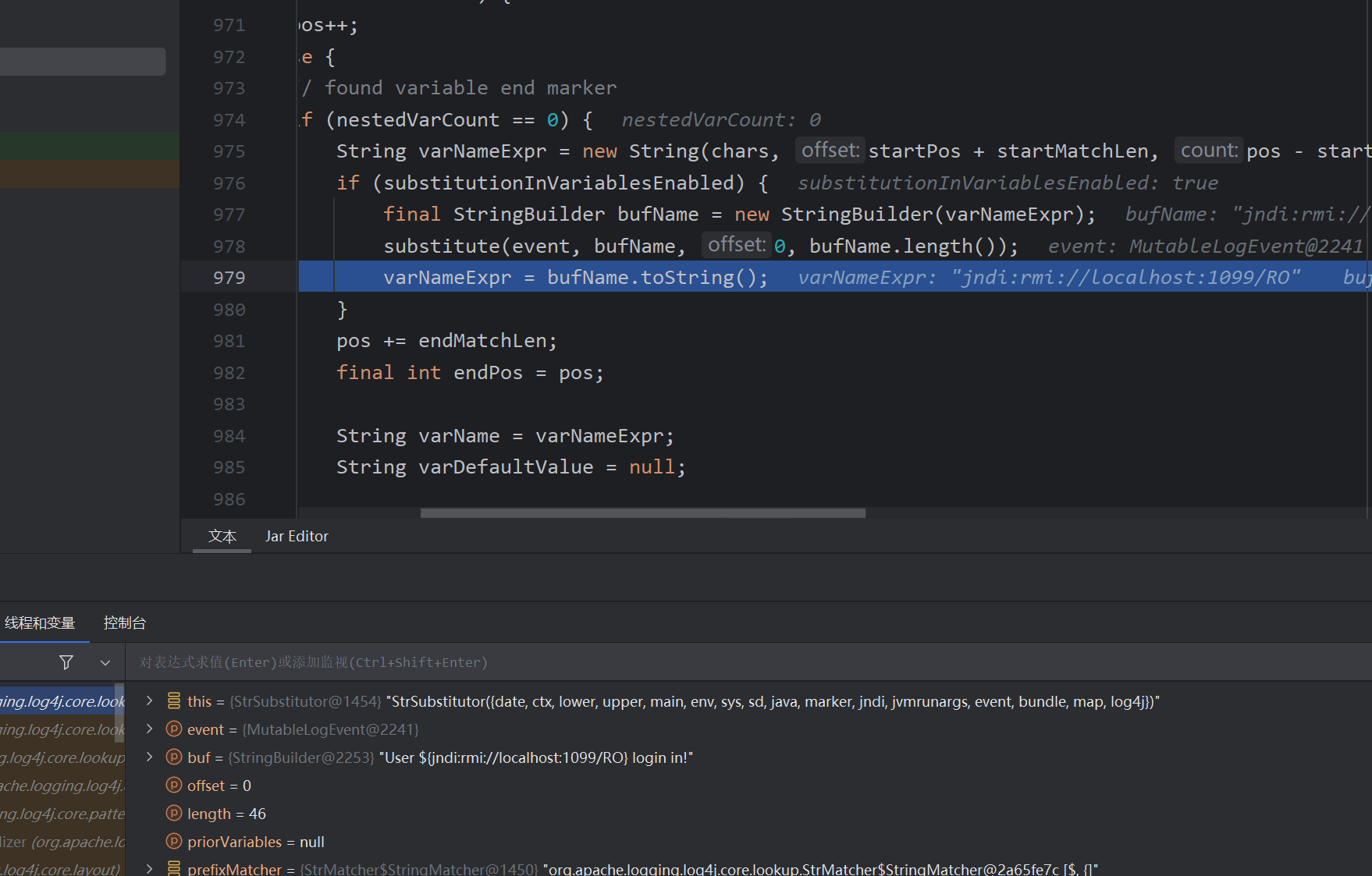Click the prefixMatcher field icon

tap(174, 868)
